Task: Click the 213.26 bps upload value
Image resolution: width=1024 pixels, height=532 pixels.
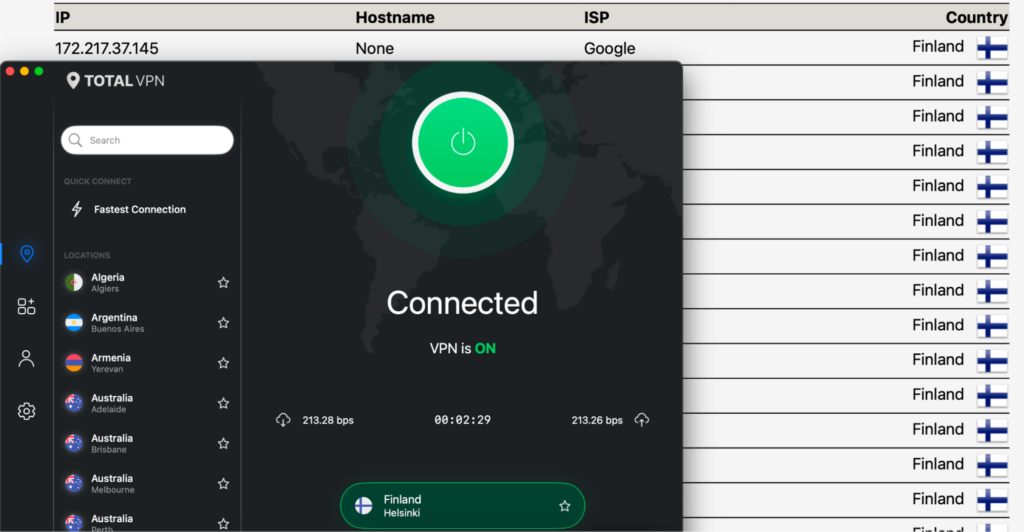Action: (597, 420)
